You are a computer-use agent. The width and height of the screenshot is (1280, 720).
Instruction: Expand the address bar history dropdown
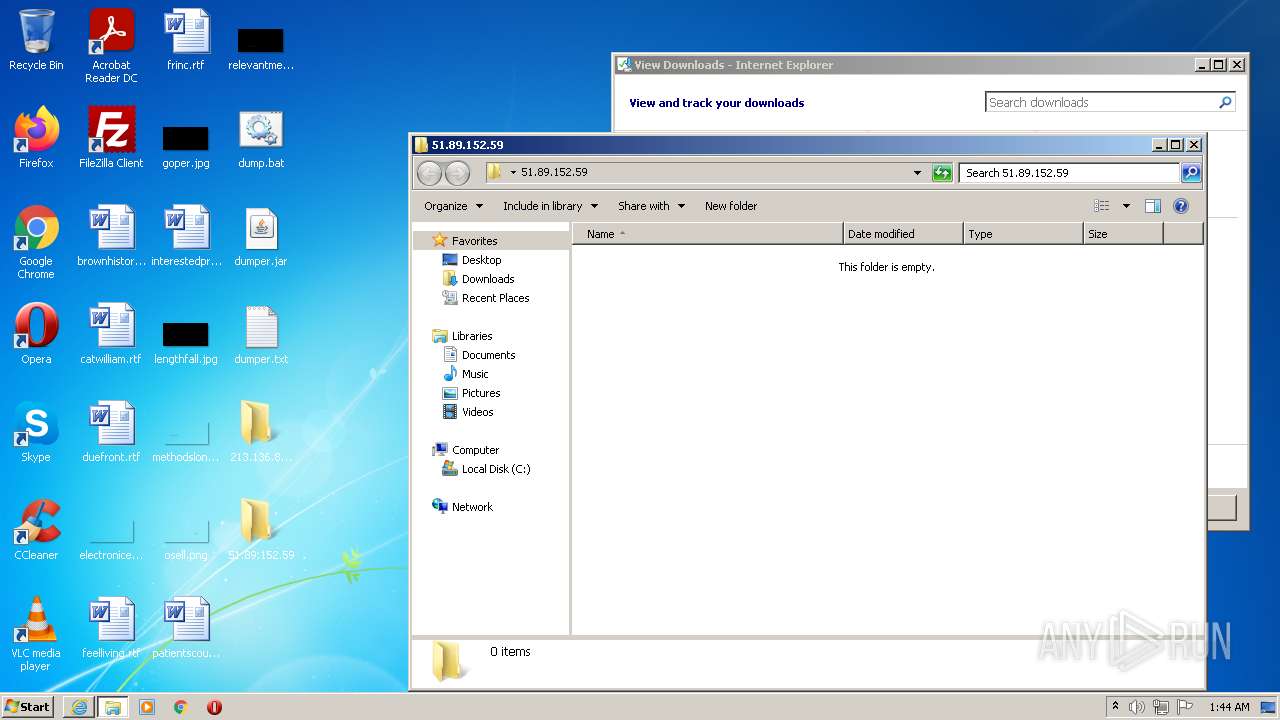tap(917, 173)
